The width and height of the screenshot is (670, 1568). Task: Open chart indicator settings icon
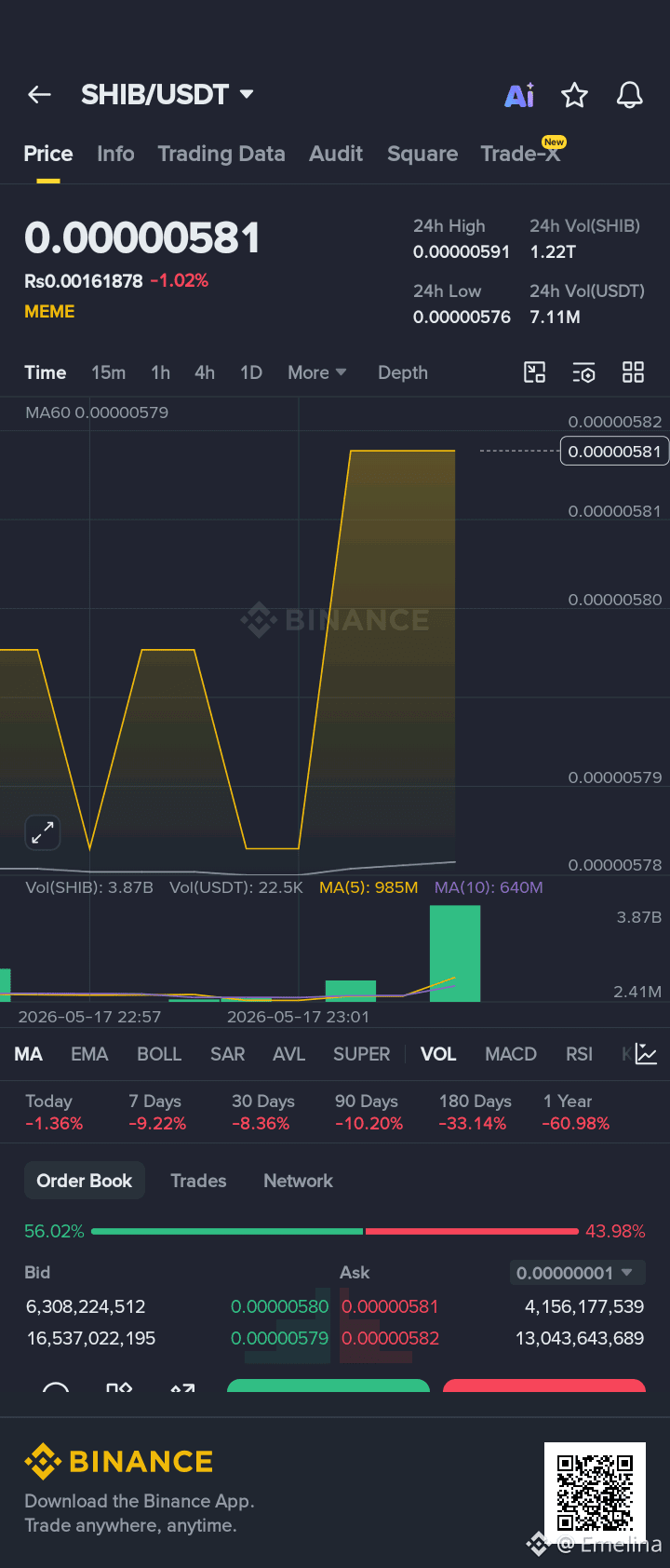[x=583, y=372]
